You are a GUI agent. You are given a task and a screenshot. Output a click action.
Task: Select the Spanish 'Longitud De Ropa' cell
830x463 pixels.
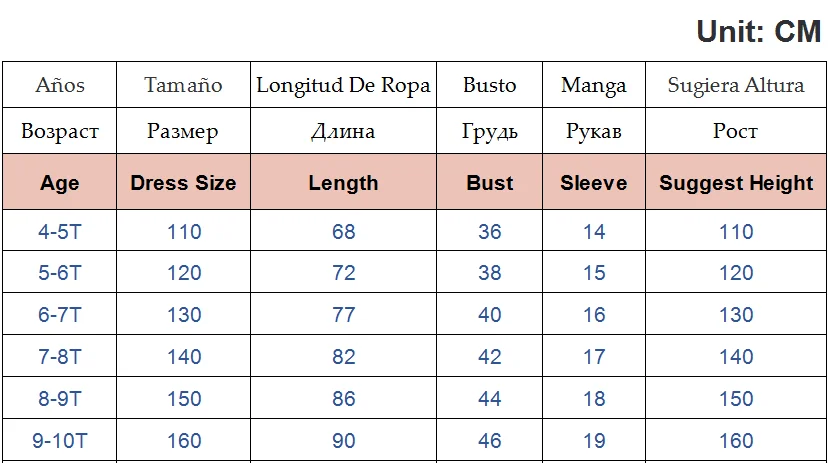pyautogui.click(x=343, y=85)
